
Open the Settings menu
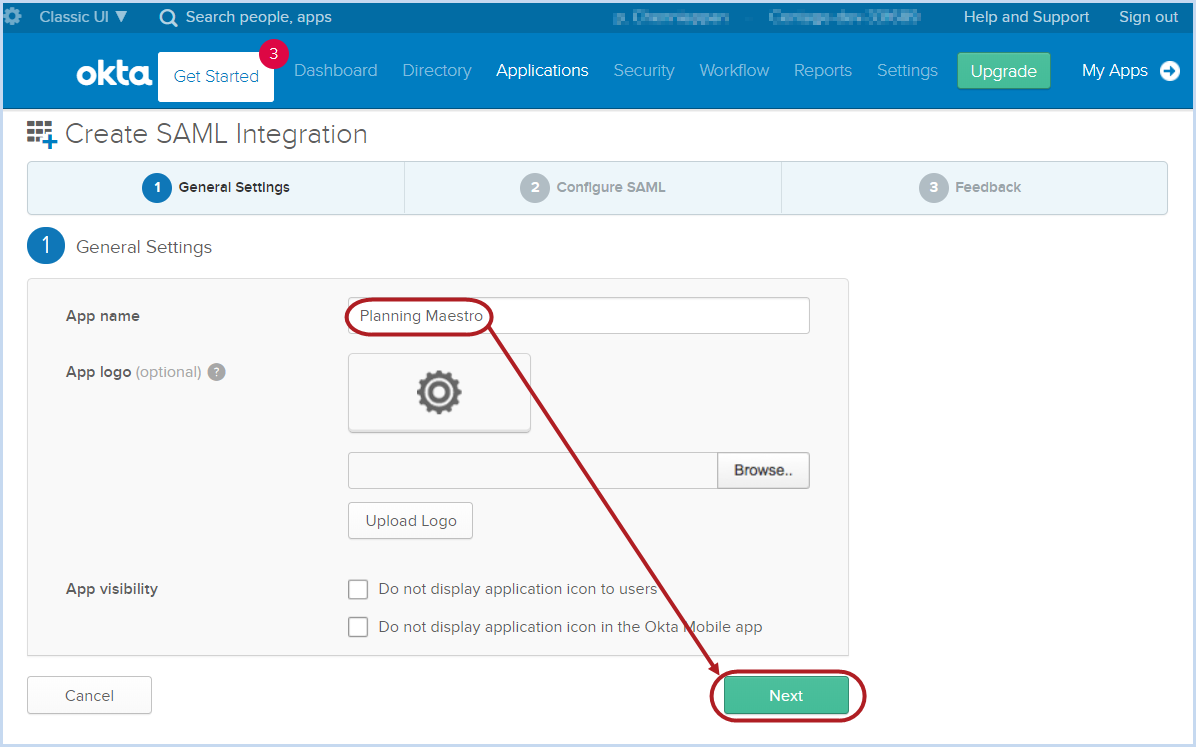pyautogui.click(x=907, y=70)
